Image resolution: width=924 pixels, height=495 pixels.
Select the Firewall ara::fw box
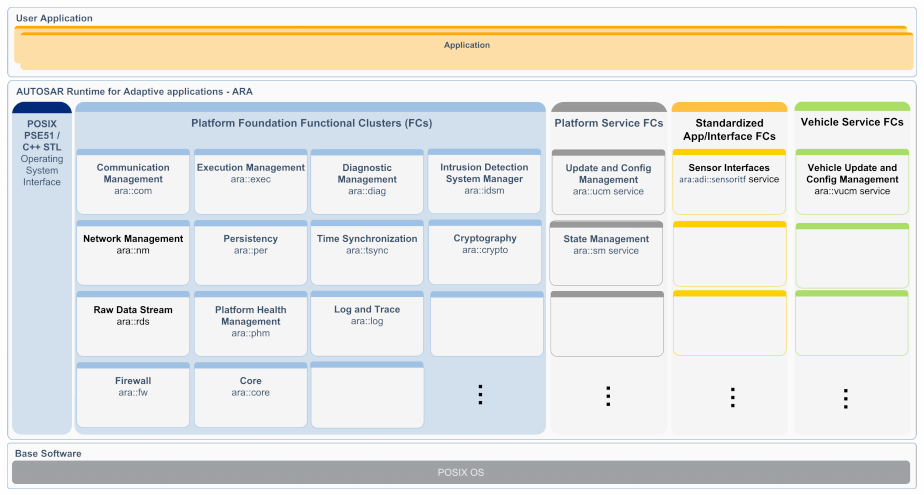click(x=133, y=395)
